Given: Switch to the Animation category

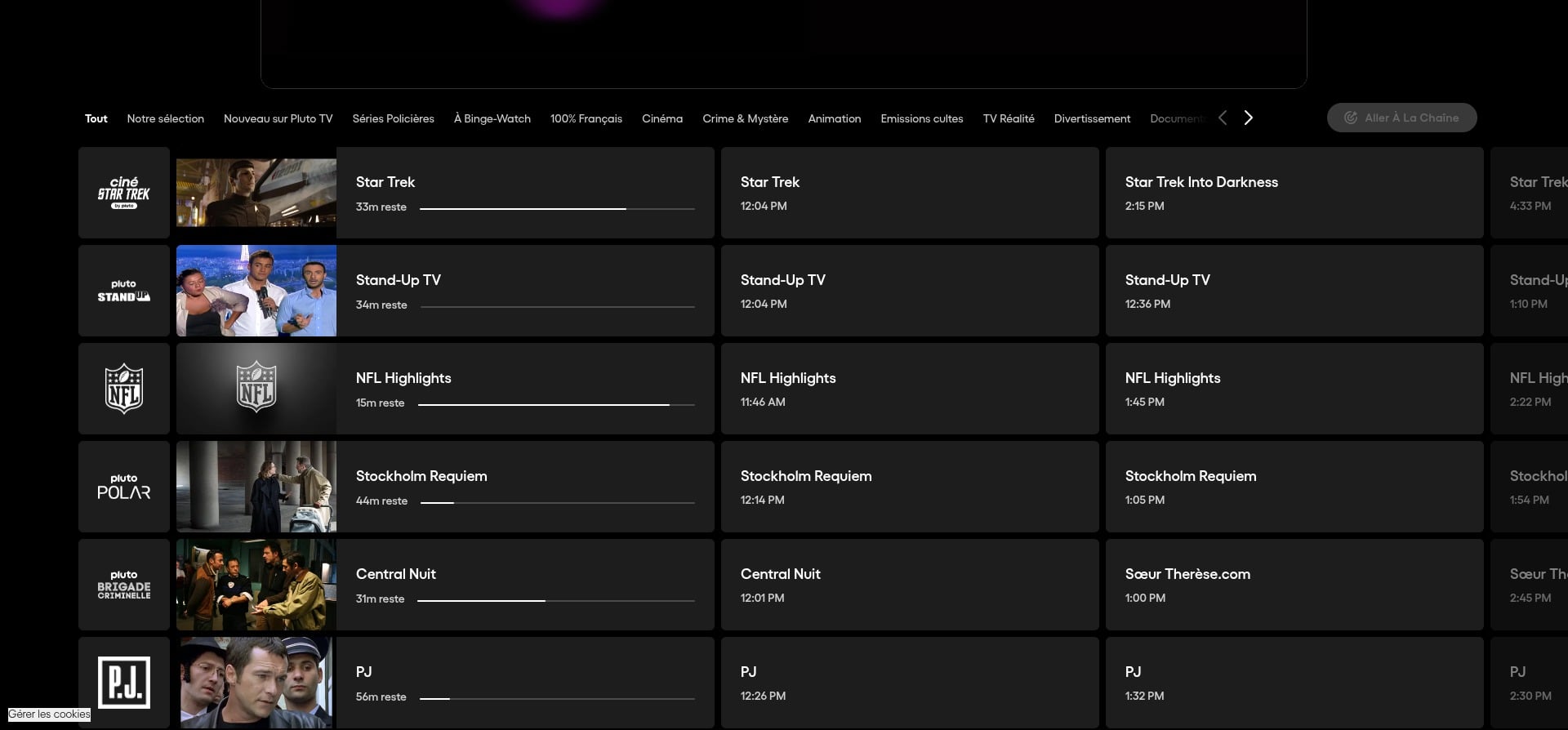Looking at the screenshot, I should point(835,118).
